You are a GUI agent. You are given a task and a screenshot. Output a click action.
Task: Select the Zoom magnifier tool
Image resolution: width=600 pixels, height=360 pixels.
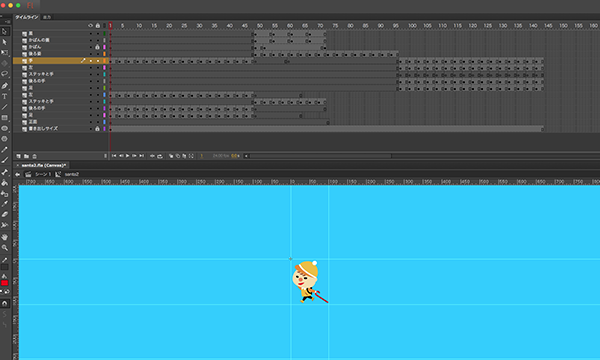5,248
